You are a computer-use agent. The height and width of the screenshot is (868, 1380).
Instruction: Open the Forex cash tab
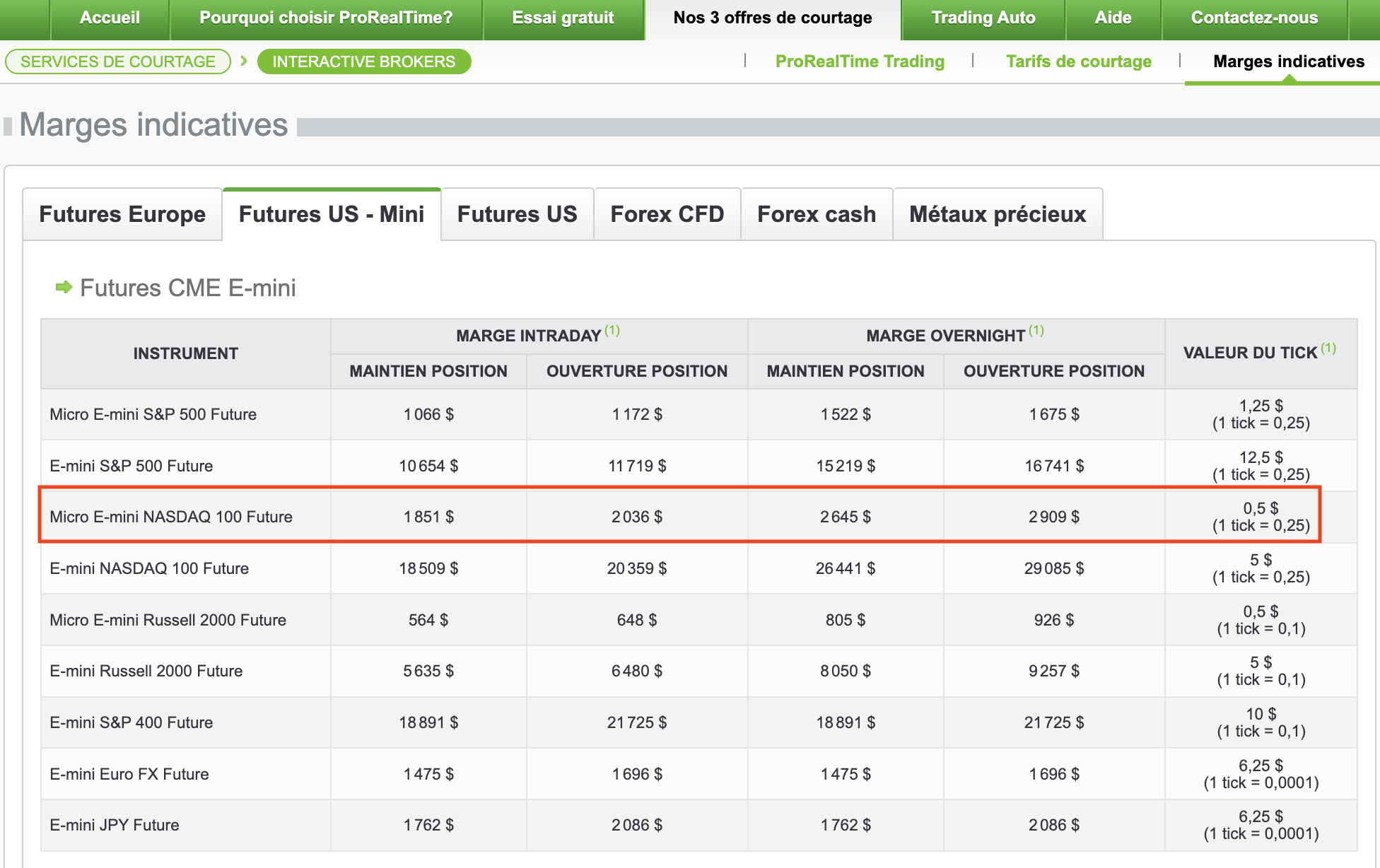(x=816, y=214)
